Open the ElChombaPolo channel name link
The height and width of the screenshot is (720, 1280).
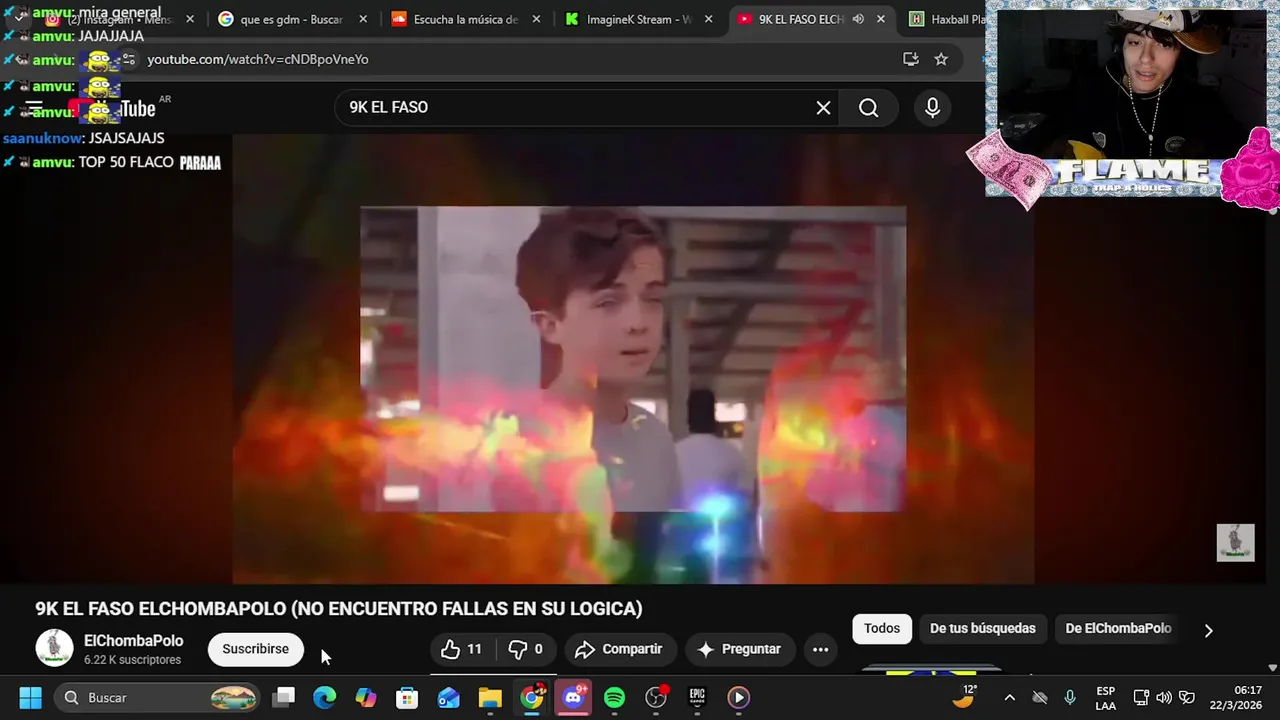click(x=133, y=641)
